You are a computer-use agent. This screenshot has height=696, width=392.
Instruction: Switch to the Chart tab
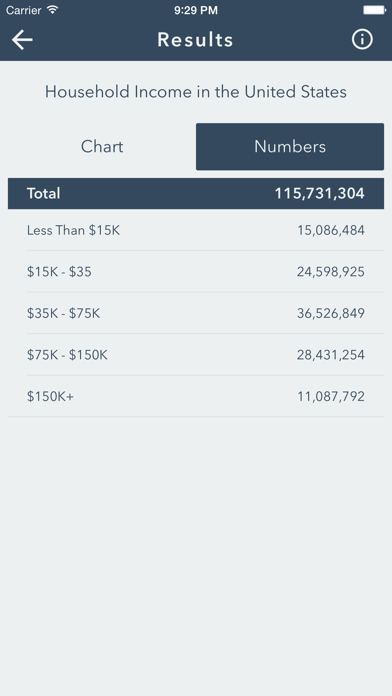[102, 146]
